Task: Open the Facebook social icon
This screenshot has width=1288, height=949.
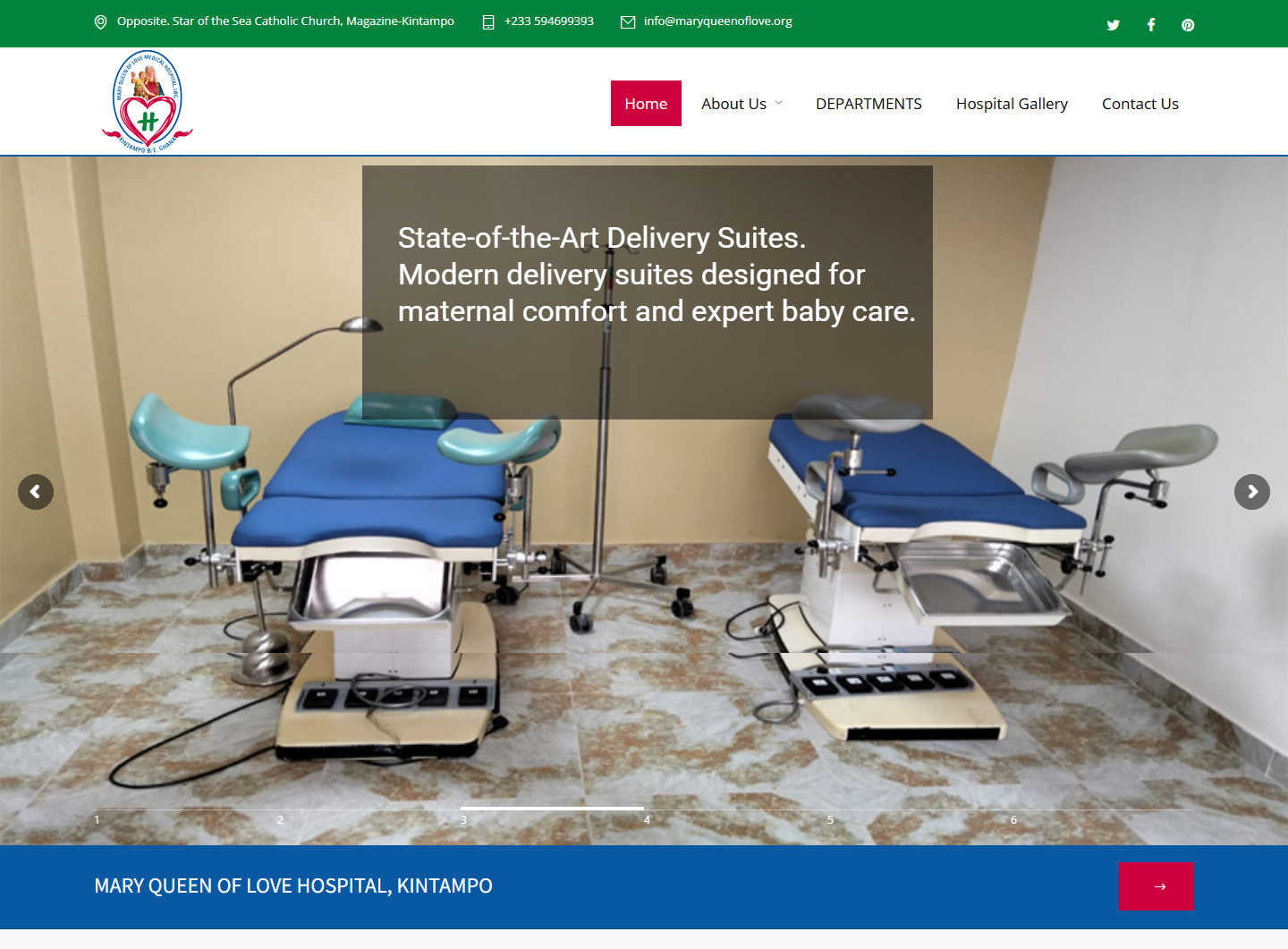Action: coord(1151,25)
